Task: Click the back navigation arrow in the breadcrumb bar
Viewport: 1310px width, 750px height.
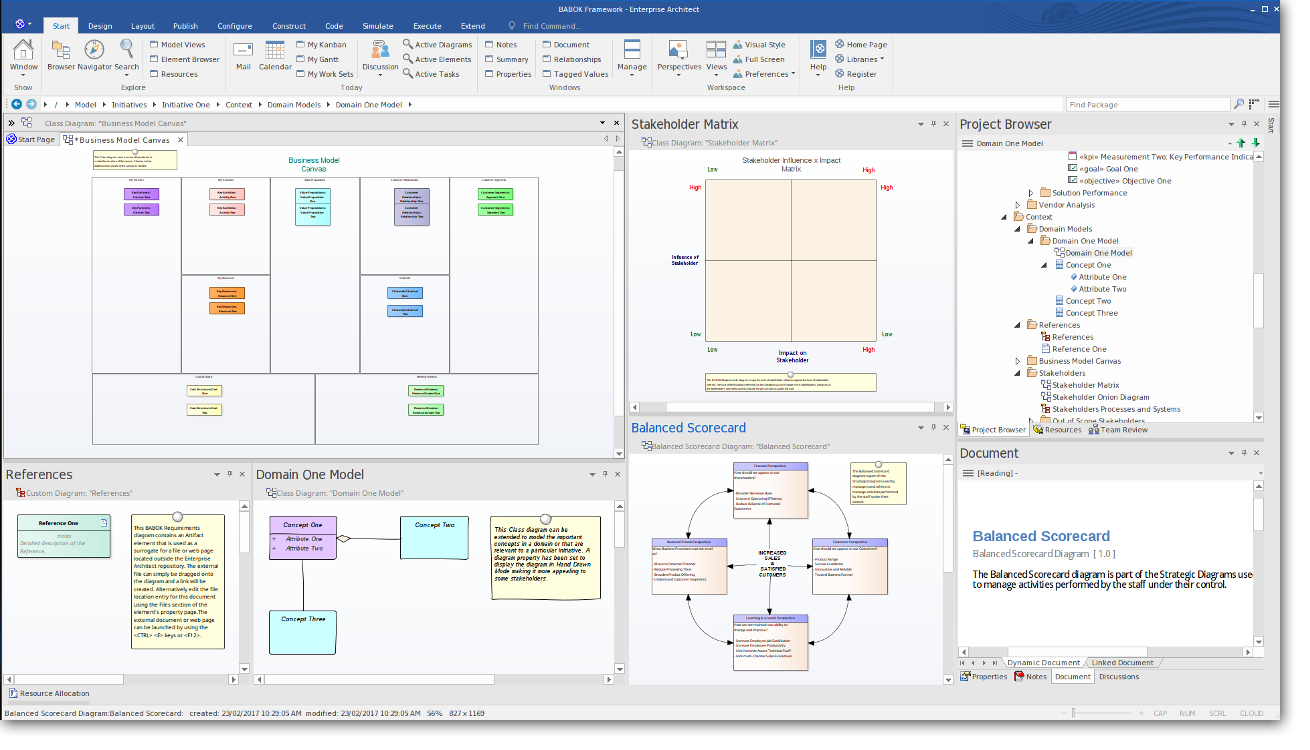Action: click(17, 104)
